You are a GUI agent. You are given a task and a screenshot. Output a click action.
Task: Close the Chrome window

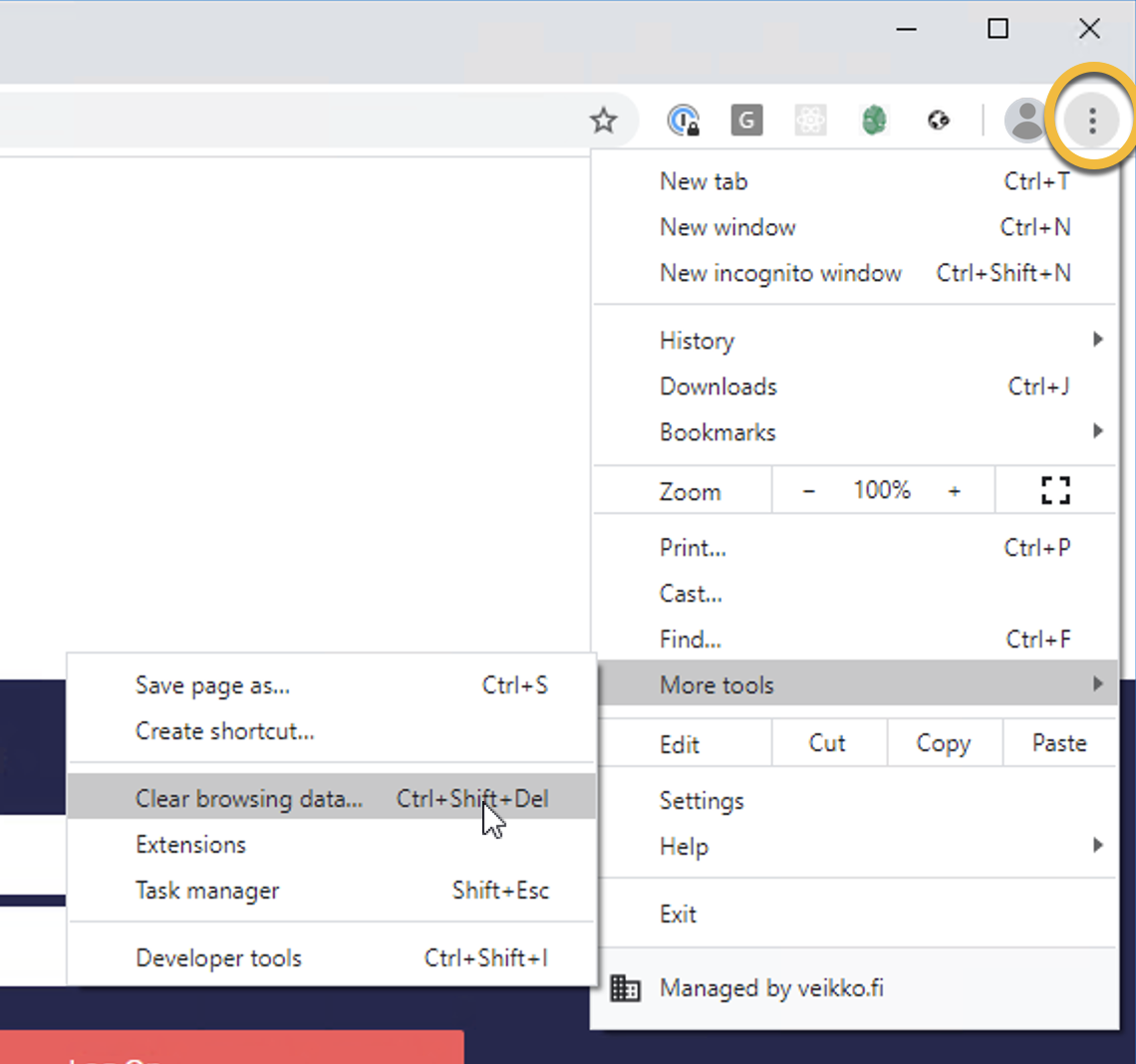pos(1089,29)
